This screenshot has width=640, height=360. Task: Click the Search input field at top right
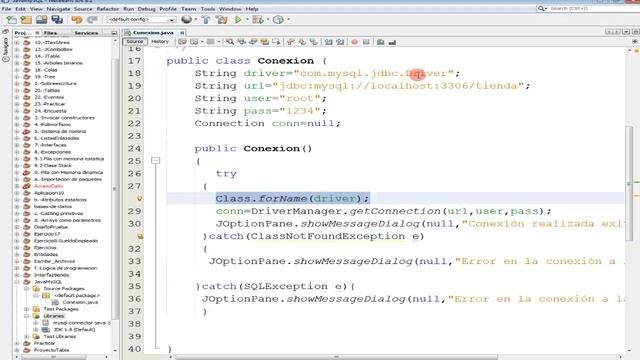(593, 9)
